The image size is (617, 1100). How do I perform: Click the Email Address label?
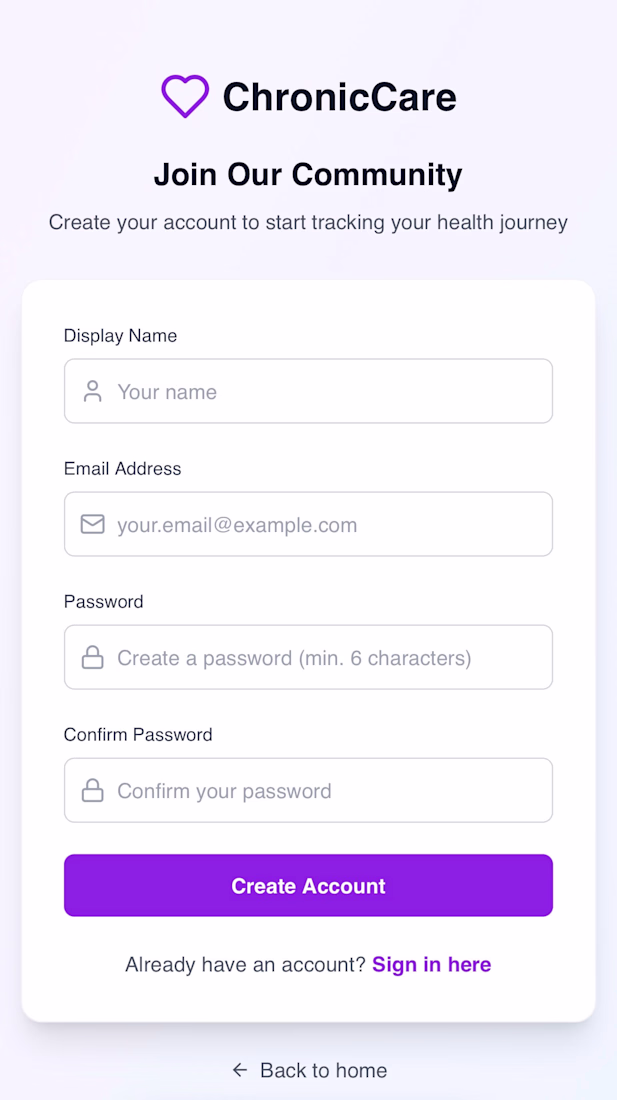tap(122, 468)
